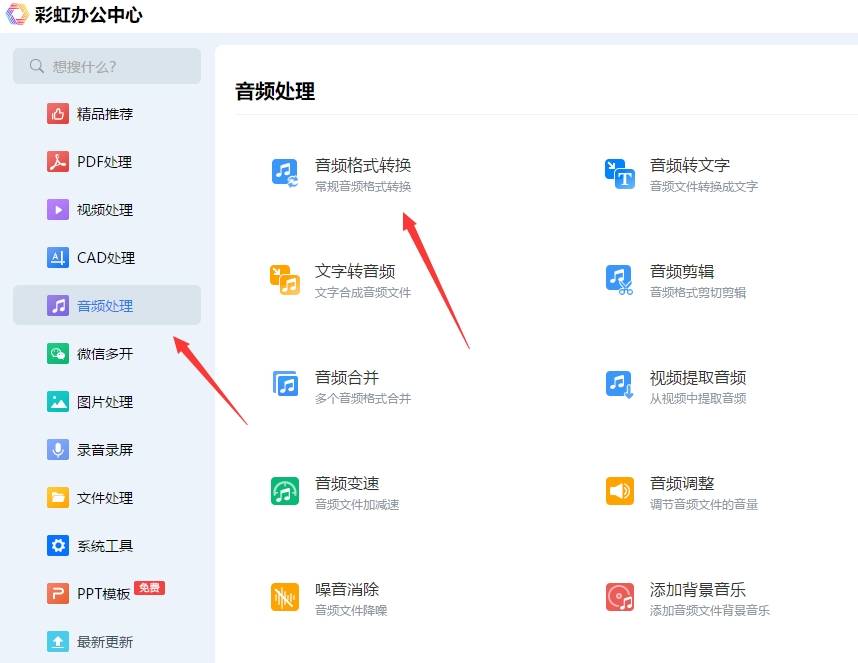This screenshot has width=858, height=663.
Task: Click the 音频格式转换 title link
Action: [363, 165]
